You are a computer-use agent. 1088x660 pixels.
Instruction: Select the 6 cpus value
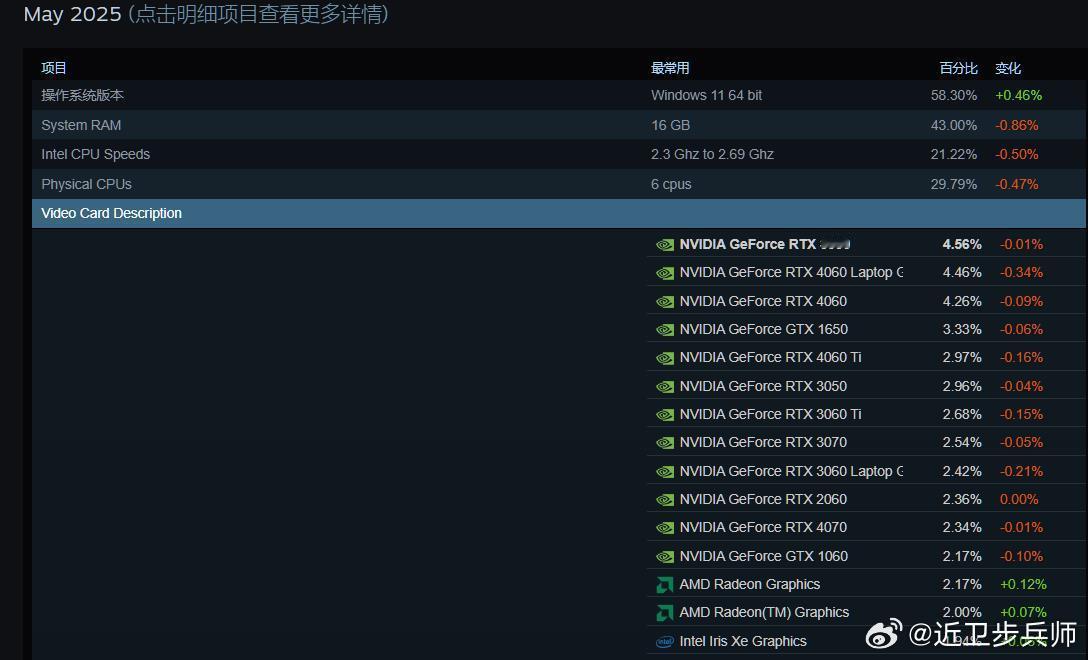point(671,184)
